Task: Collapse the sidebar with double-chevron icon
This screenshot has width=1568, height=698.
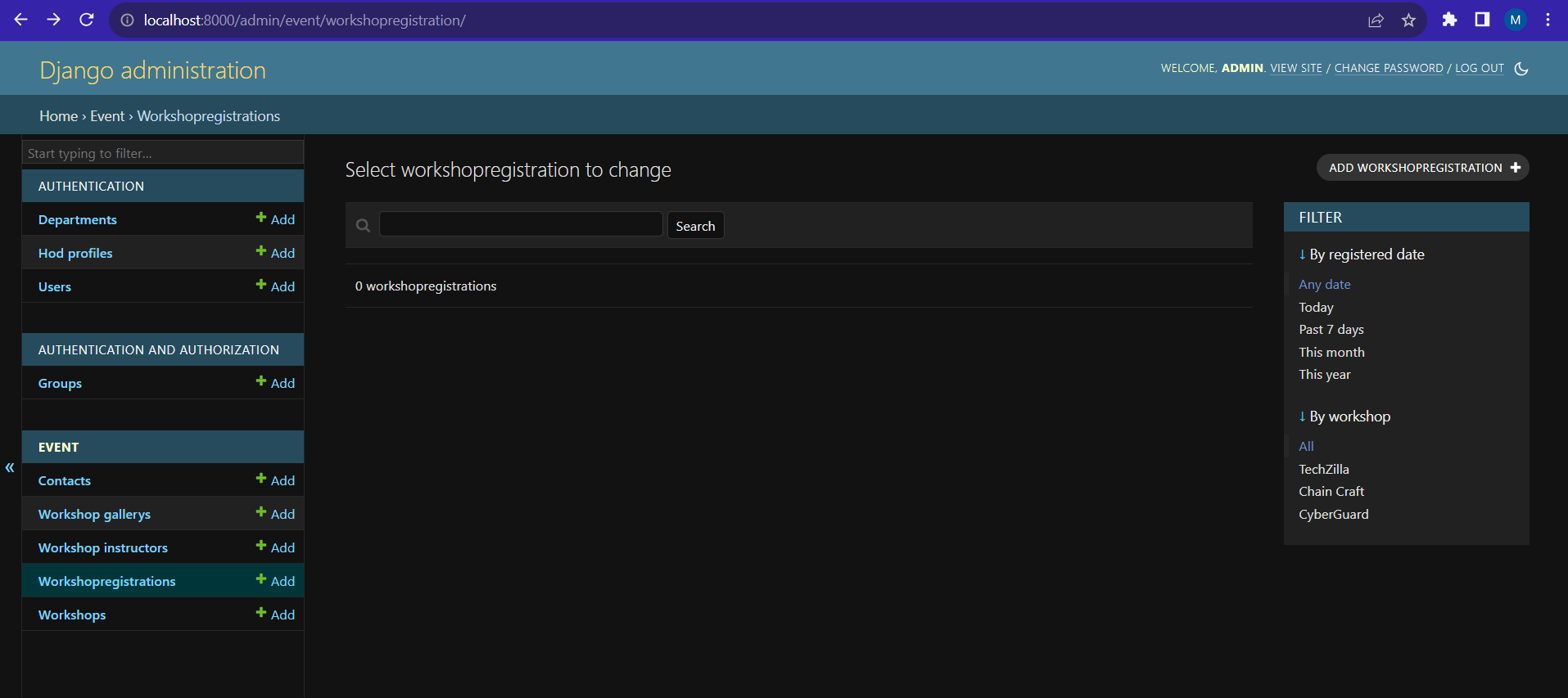Action: click(x=10, y=467)
